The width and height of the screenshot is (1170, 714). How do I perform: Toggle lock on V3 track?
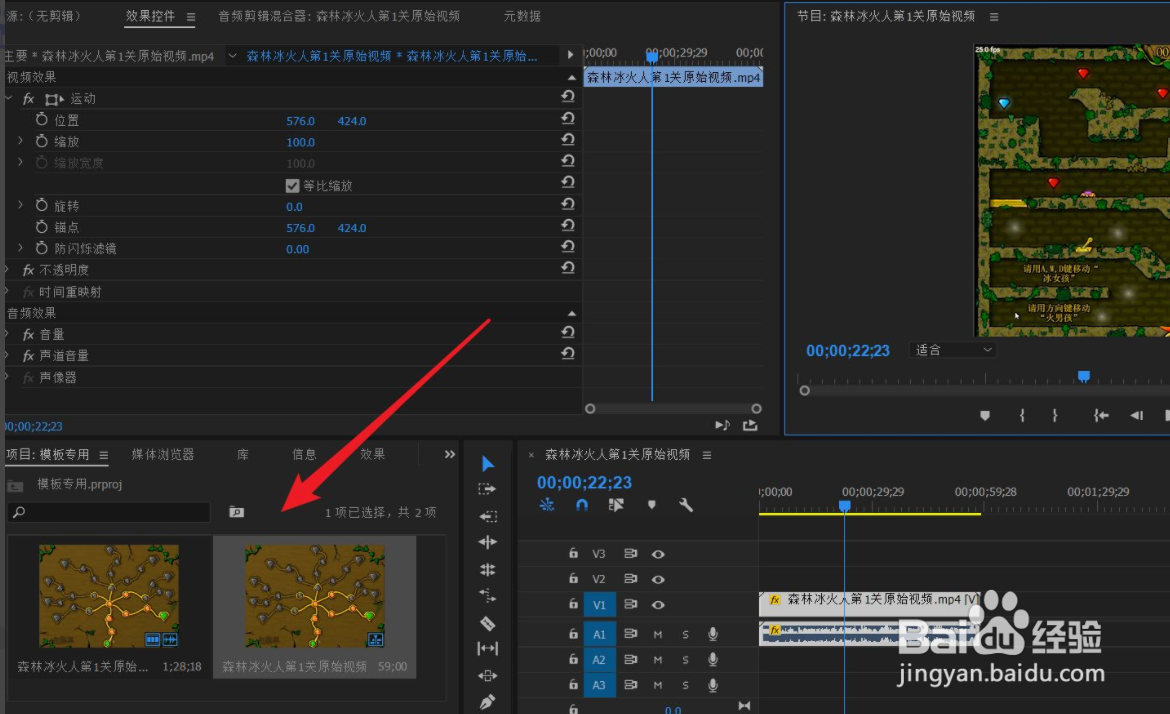pyautogui.click(x=573, y=553)
